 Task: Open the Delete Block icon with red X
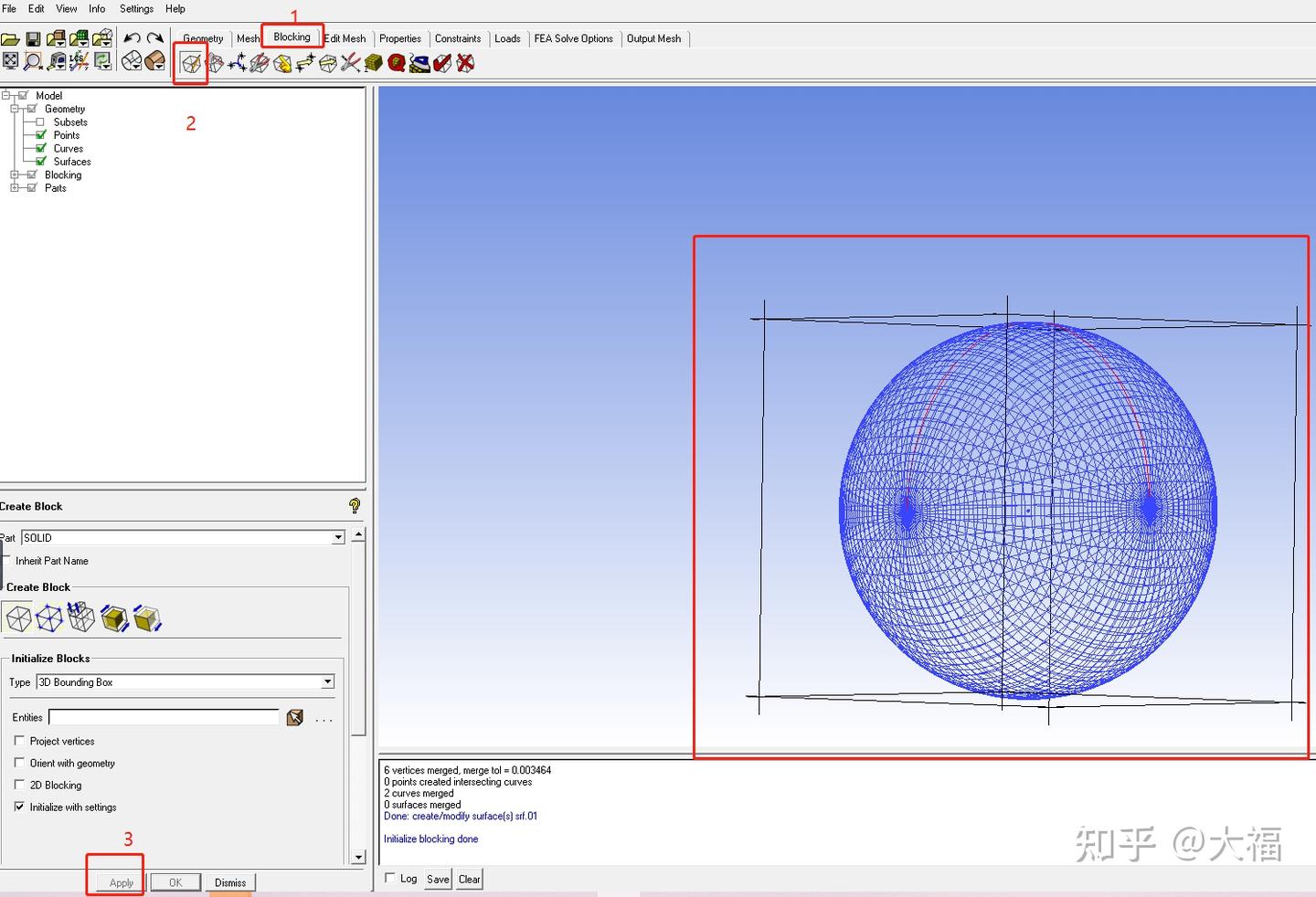[x=465, y=63]
